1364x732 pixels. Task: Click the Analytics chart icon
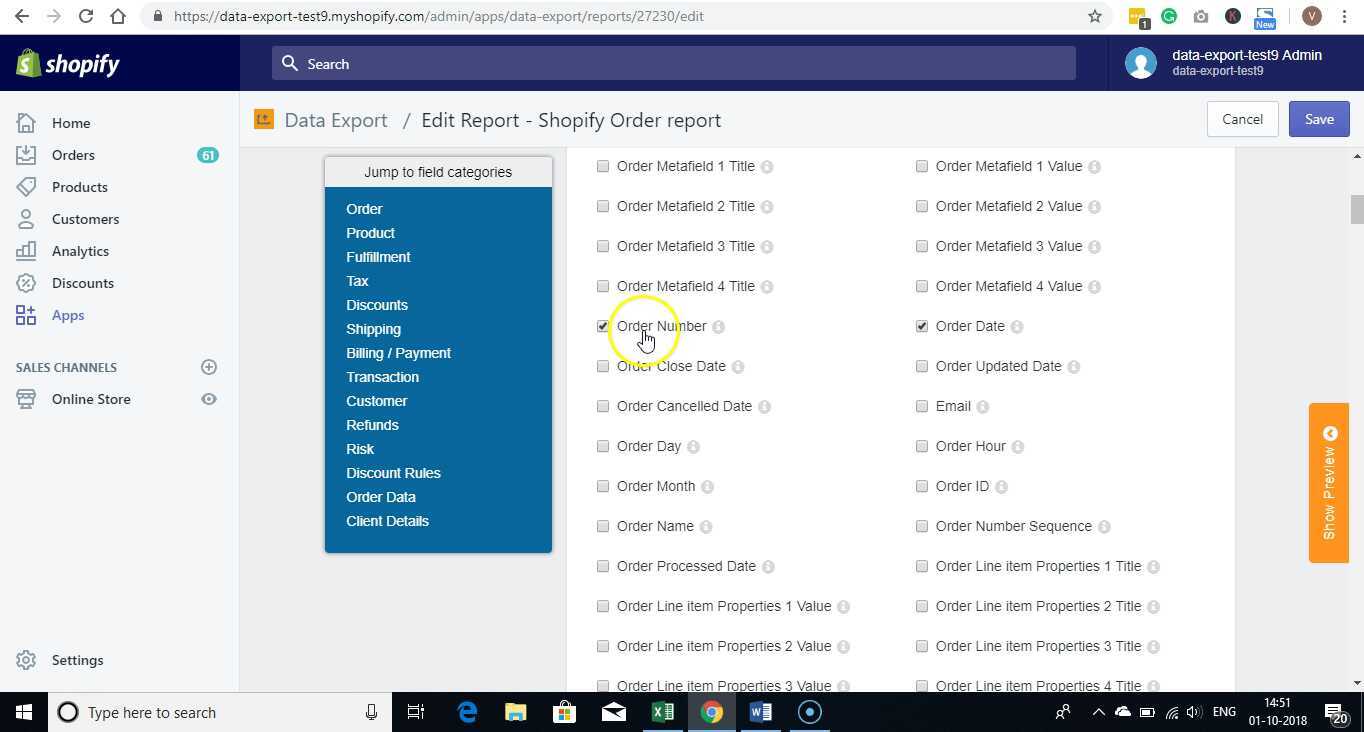point(26,251)
